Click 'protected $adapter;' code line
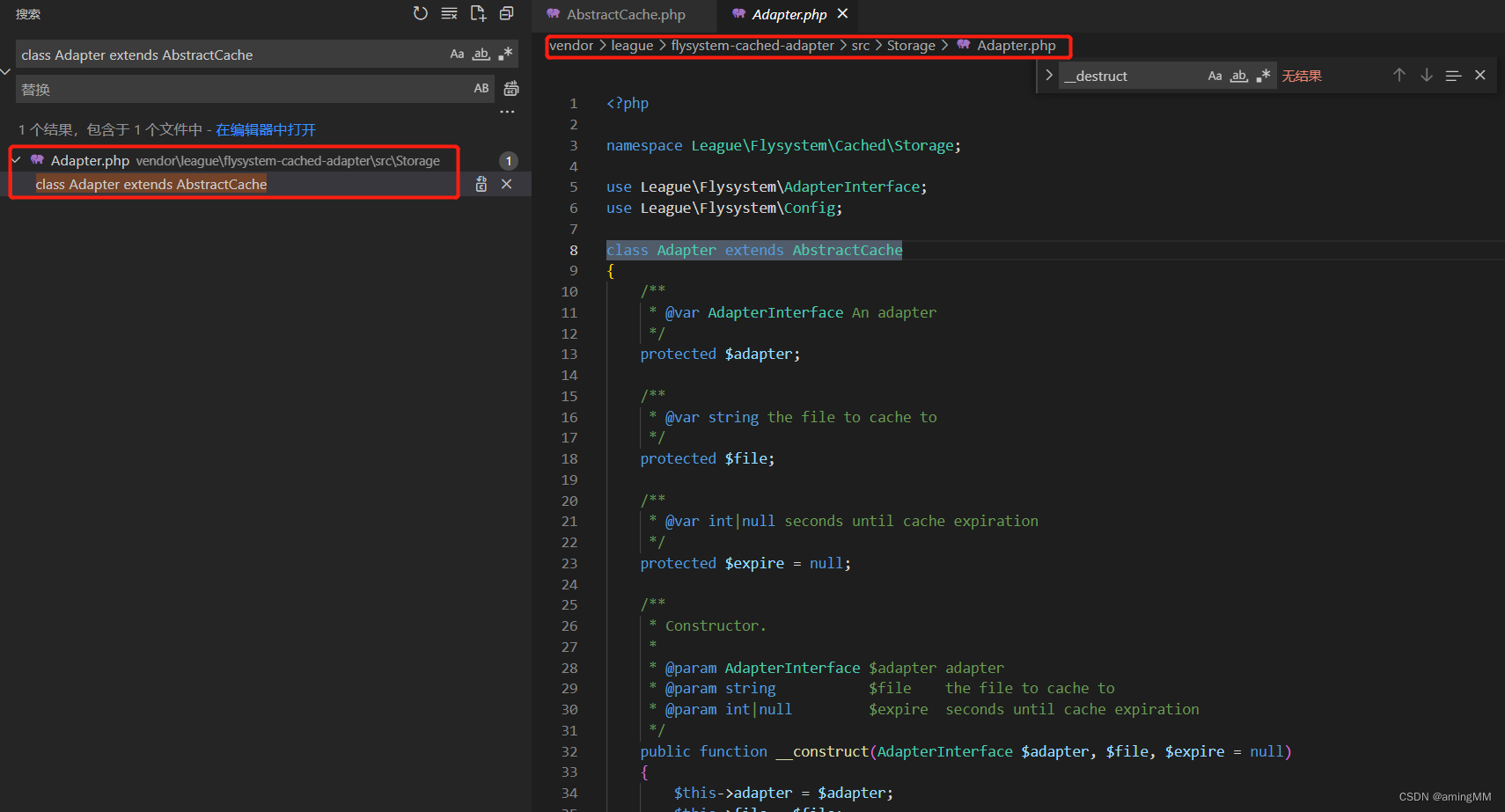The height and width of the screenshot is (812, 1505). (x=720, y=354)
